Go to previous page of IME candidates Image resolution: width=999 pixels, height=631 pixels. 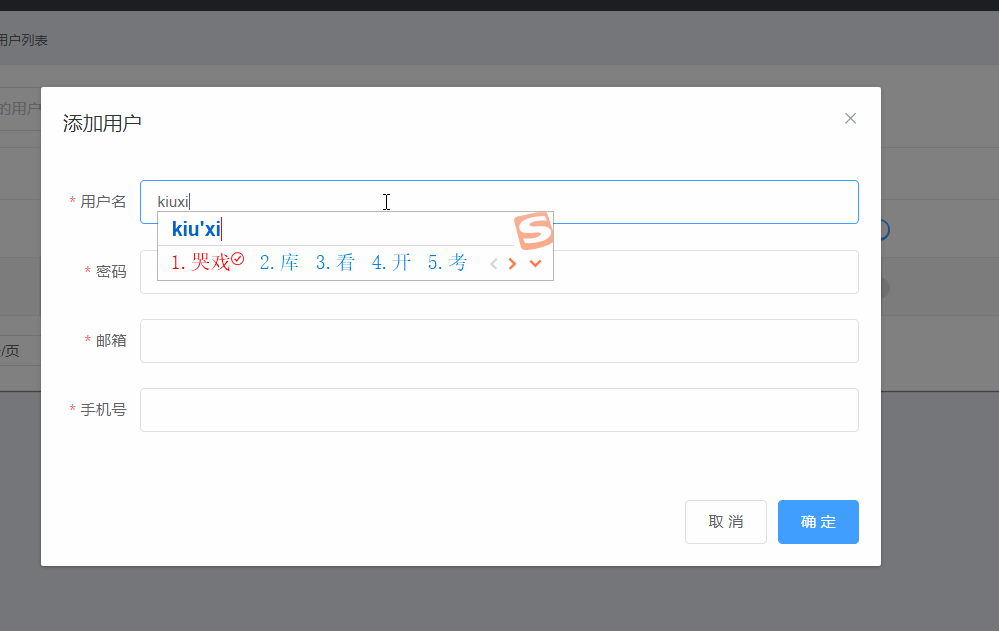click(x=493, y=263)
